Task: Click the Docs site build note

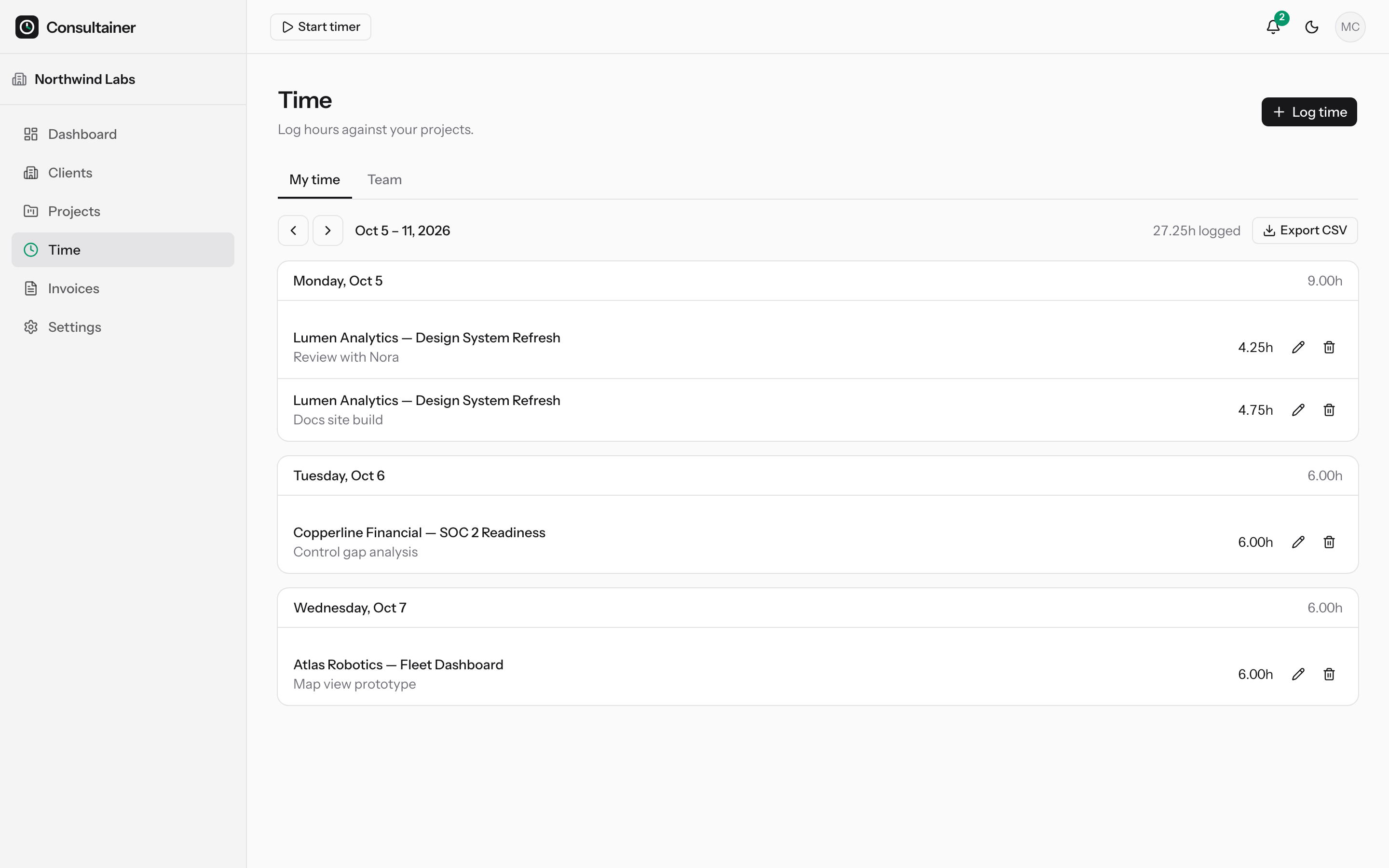Action: (x=338, y=420)
